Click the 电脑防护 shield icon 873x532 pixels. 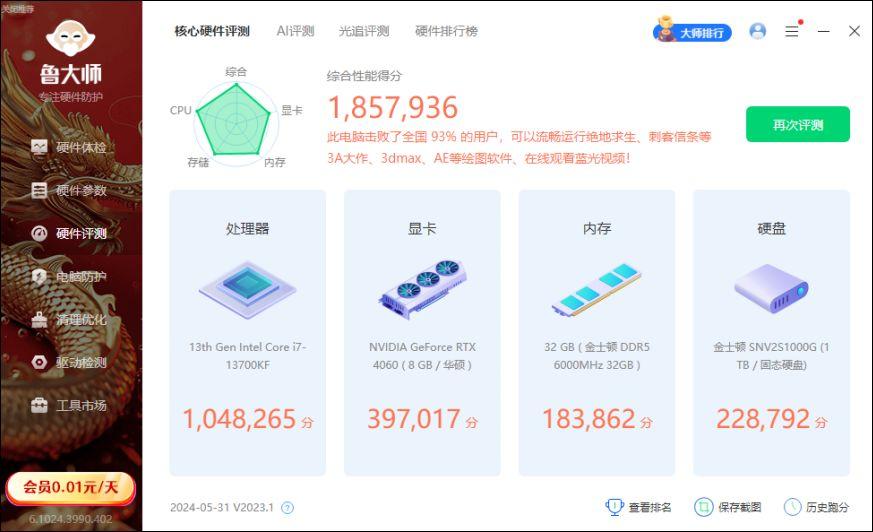[x=39, y=276]
